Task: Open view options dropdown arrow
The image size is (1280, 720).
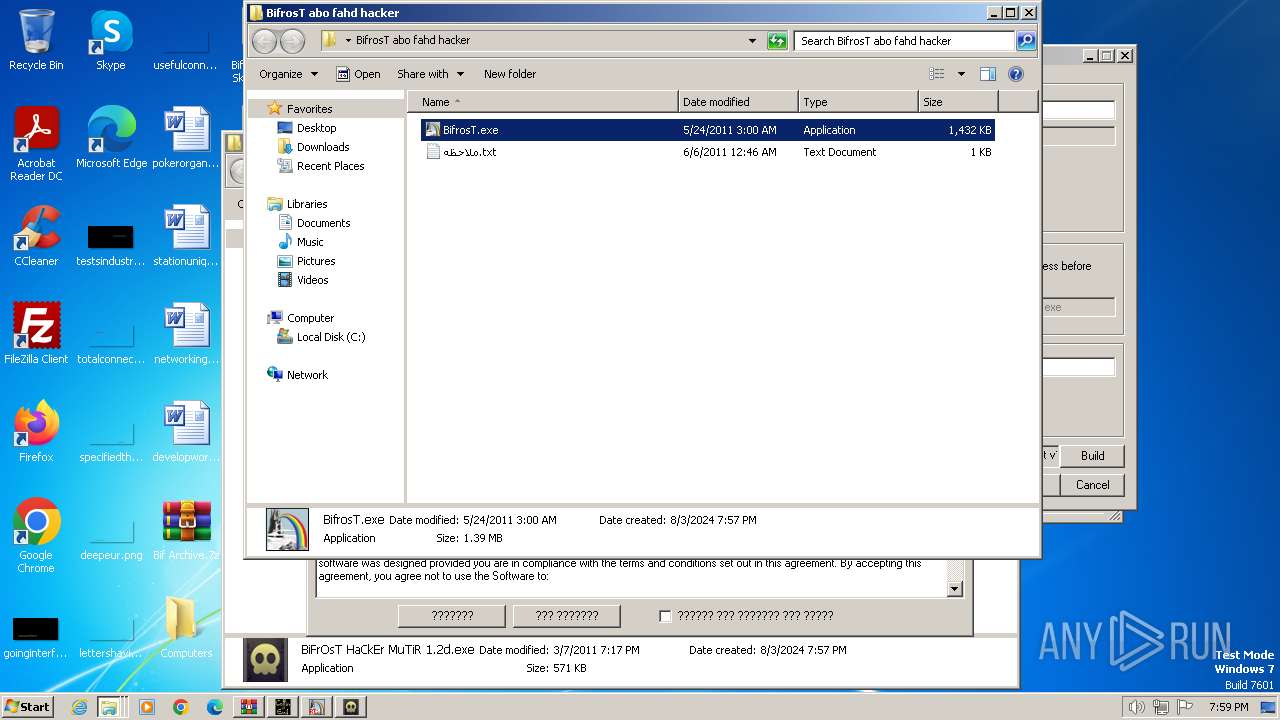Action: click(961, 74)
